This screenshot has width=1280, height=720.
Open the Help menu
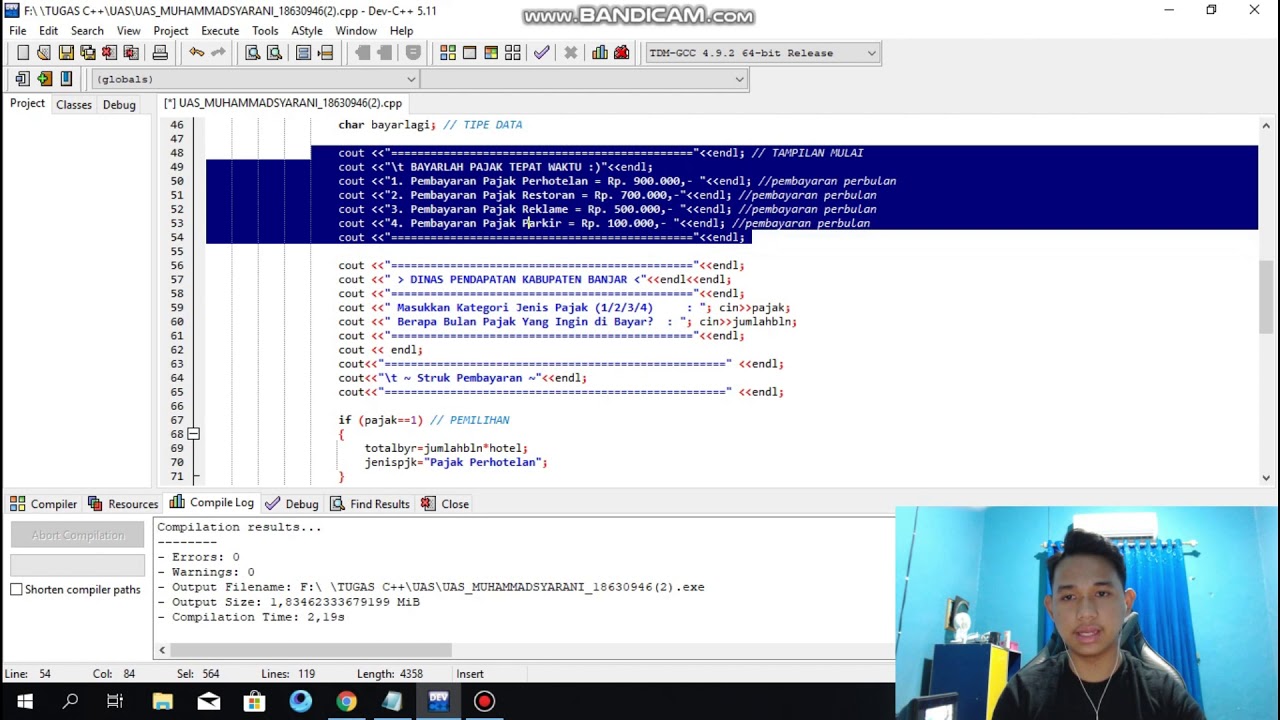[x=401, y=31]
